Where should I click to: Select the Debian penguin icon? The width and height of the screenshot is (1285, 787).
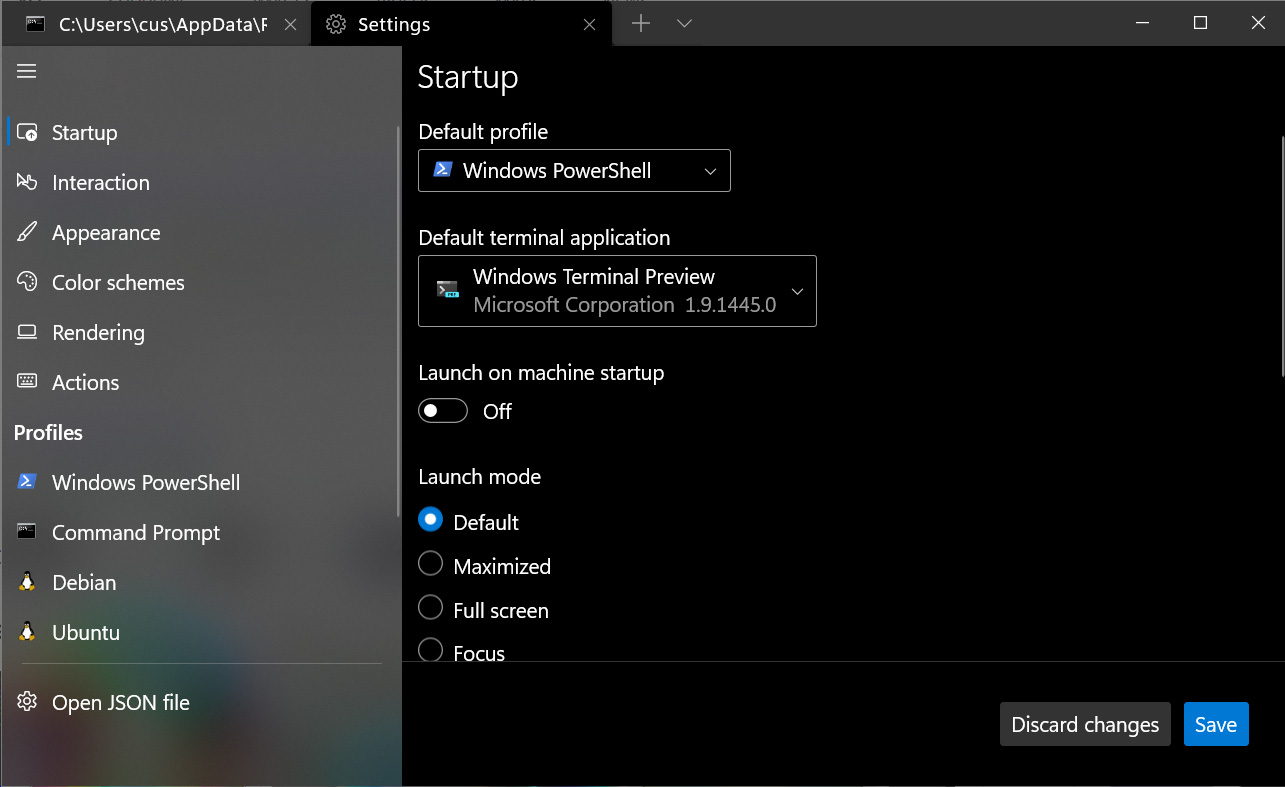click(x=27, y=582)
